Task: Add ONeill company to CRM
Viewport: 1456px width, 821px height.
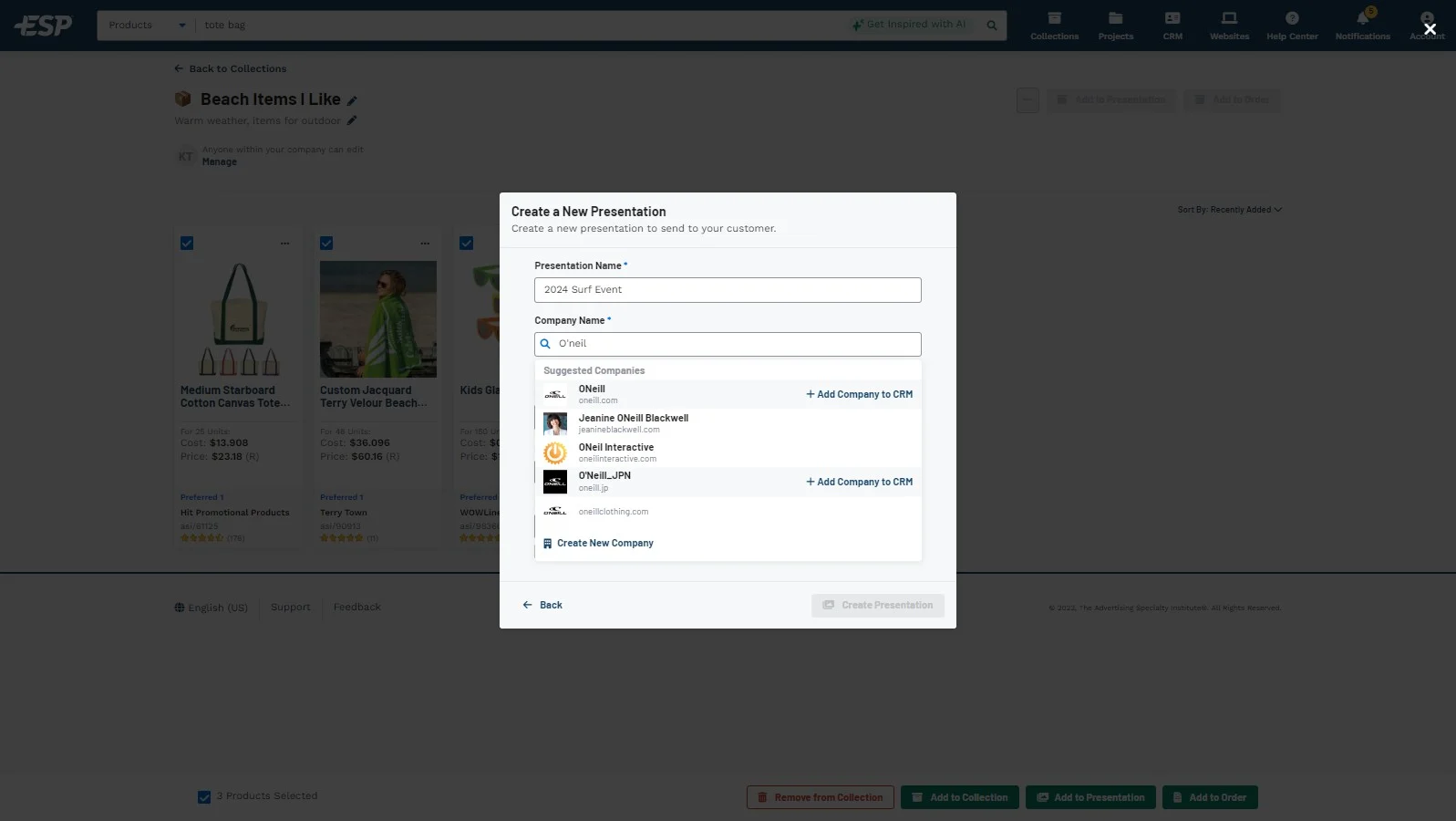Action: point(859,394)
